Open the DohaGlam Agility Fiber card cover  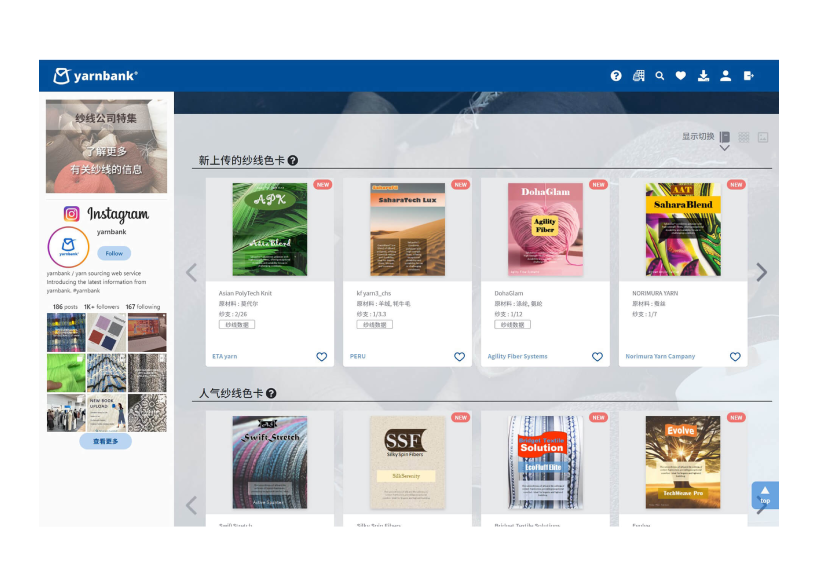[545, 229]
